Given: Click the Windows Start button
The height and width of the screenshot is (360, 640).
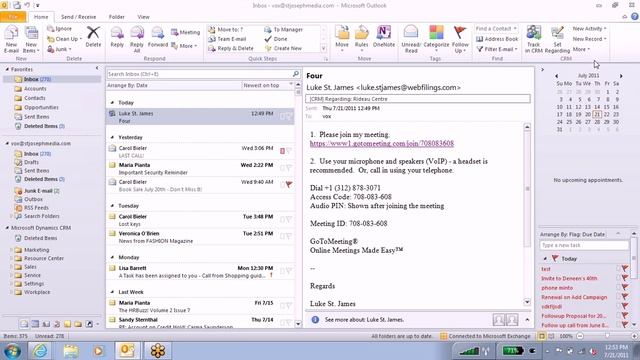Looking at the screenshot, I should pyautogui.click(x=12, y=351).
